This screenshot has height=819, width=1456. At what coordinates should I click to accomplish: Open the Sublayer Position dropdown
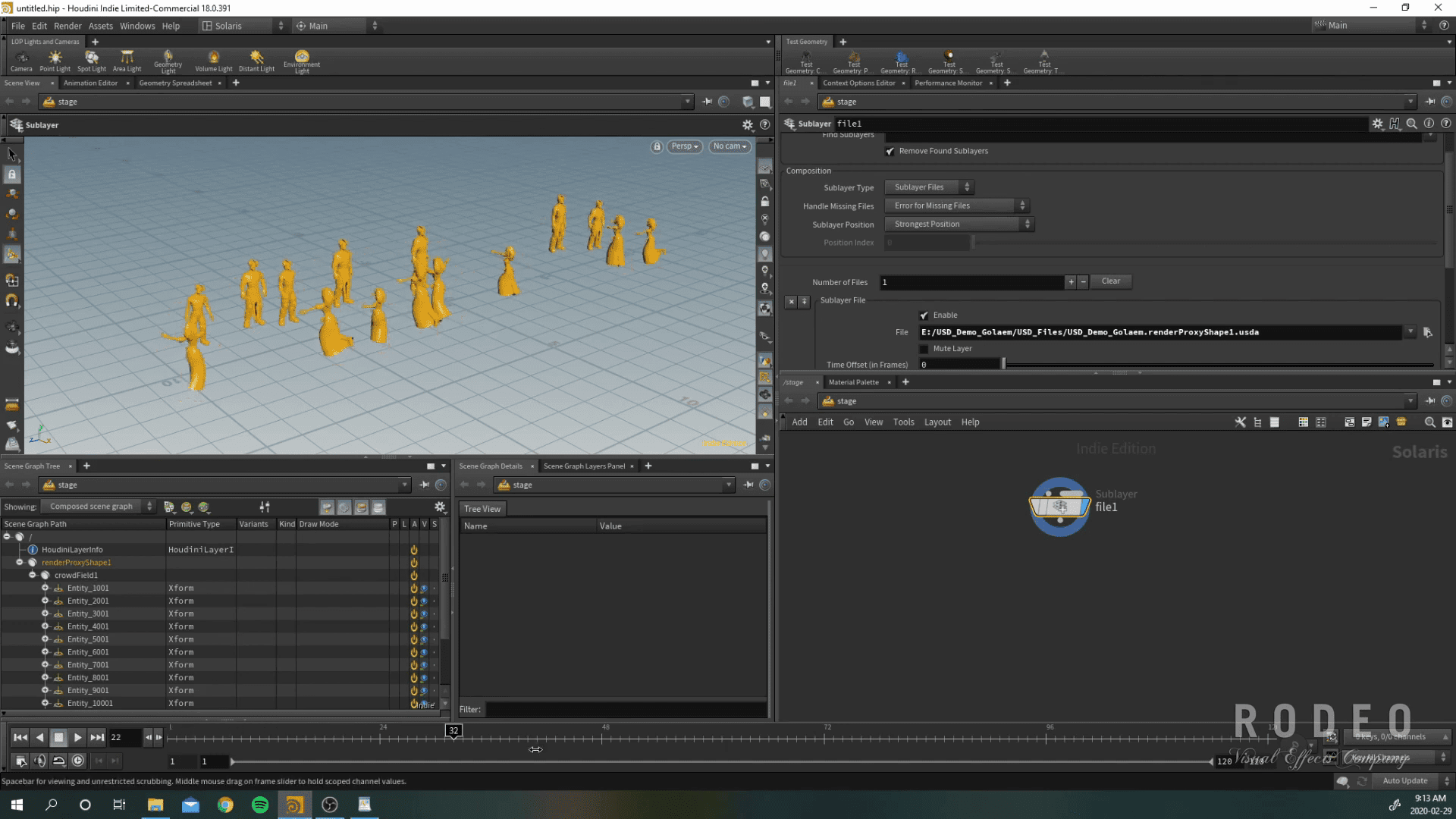tap(959, 224)
